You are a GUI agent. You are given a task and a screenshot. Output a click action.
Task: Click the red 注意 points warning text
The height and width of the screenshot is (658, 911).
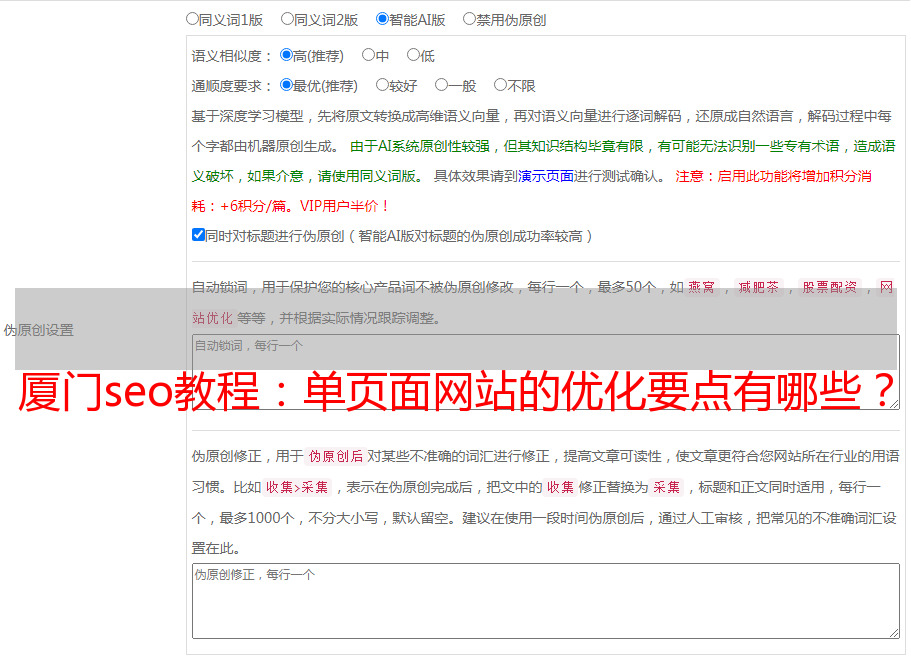pos(532,191)
